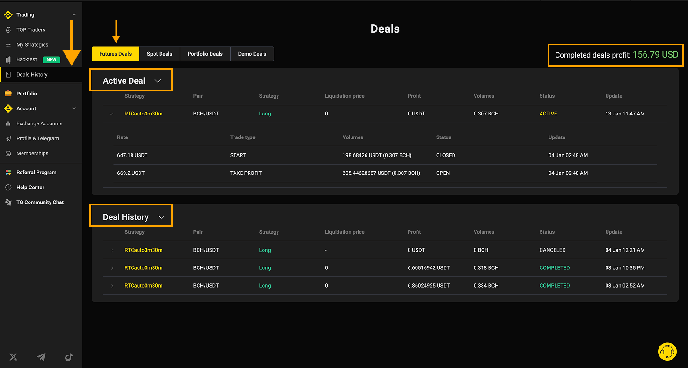Open the yellow support chat bubble
This screenshot has width=688, height=368.
667,351
